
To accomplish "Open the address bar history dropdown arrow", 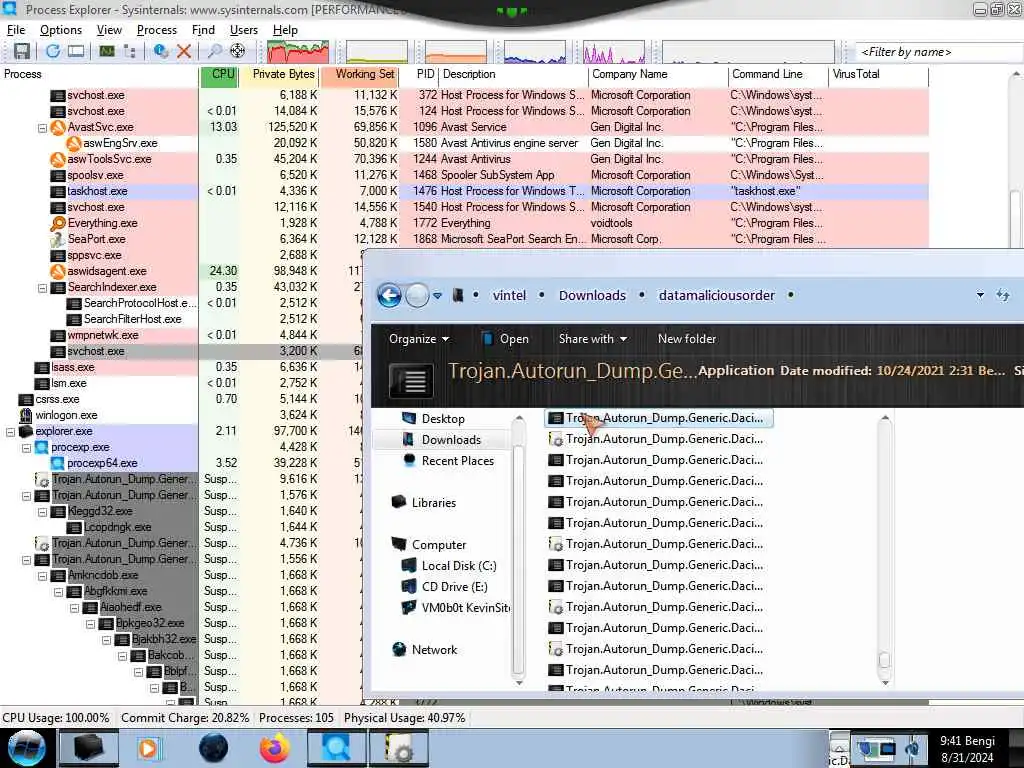I will (980, 295).
